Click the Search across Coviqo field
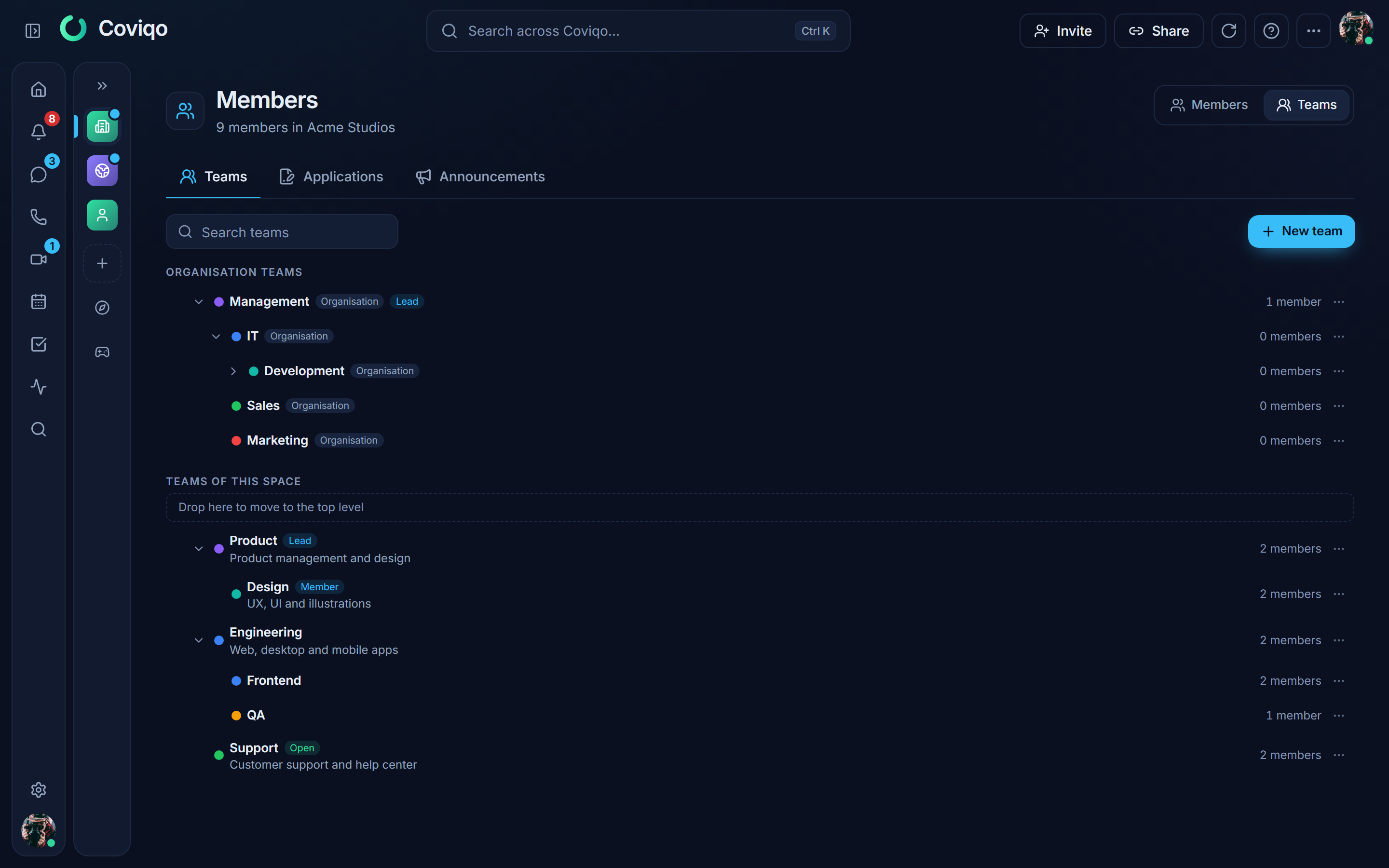Screen dimensions: 1389x868 click(638, 31)
